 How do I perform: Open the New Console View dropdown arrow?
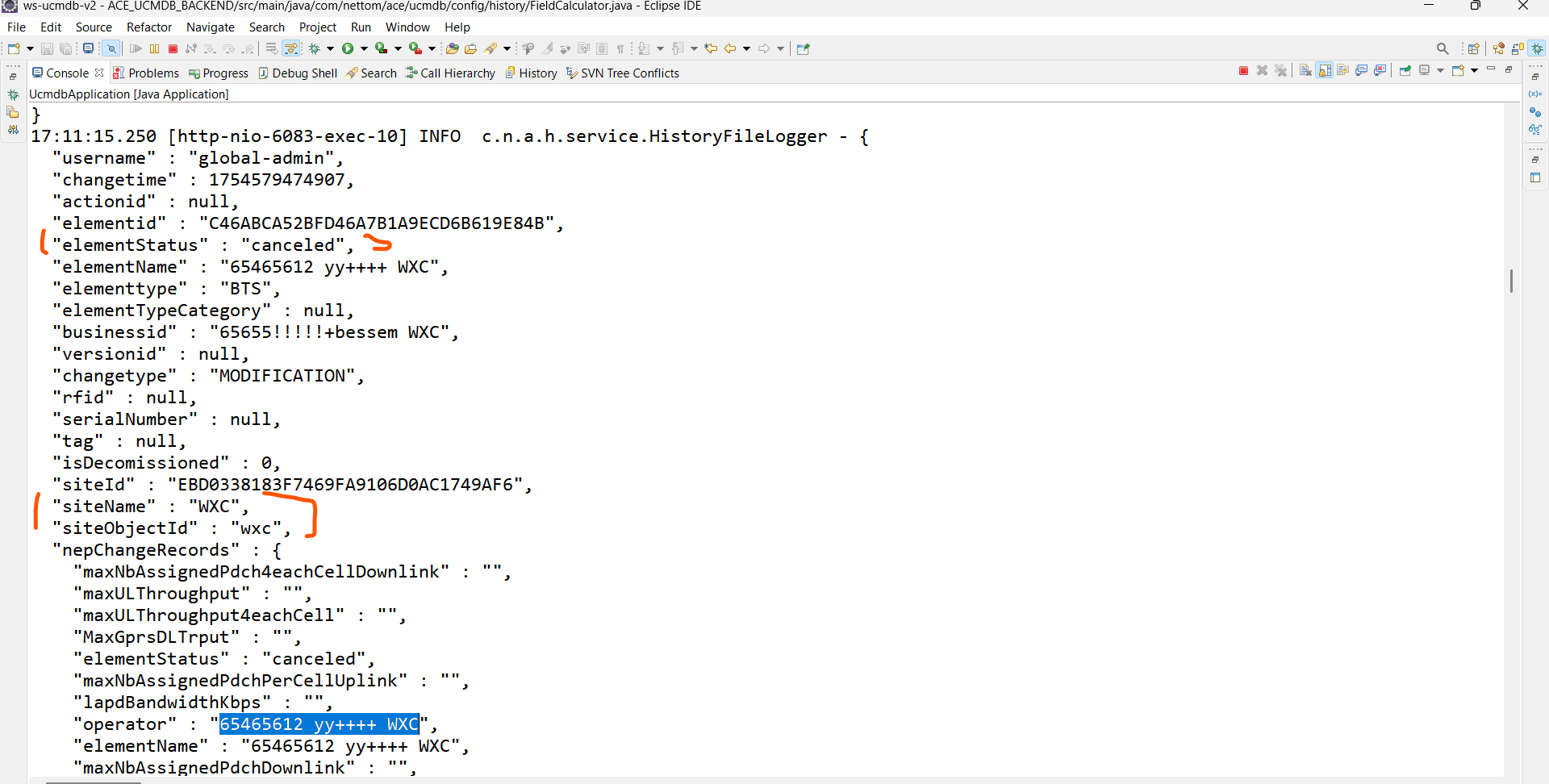[x=1474, y=71]
